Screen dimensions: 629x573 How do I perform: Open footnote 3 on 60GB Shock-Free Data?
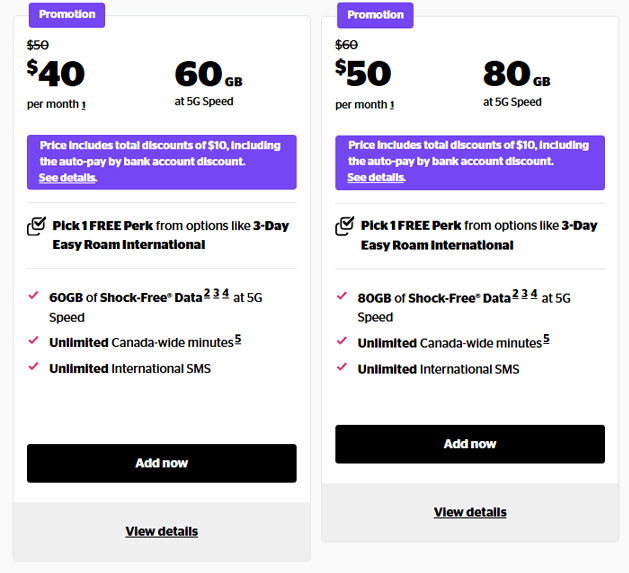click(x=216, y=293)
